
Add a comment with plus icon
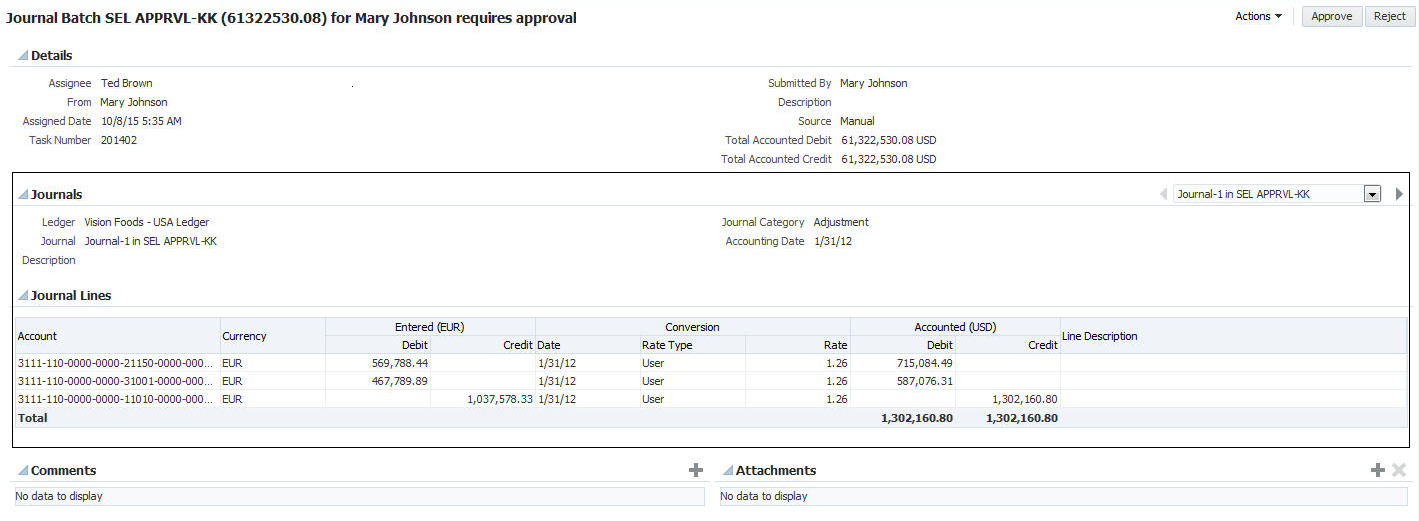[x=696, y=470]
